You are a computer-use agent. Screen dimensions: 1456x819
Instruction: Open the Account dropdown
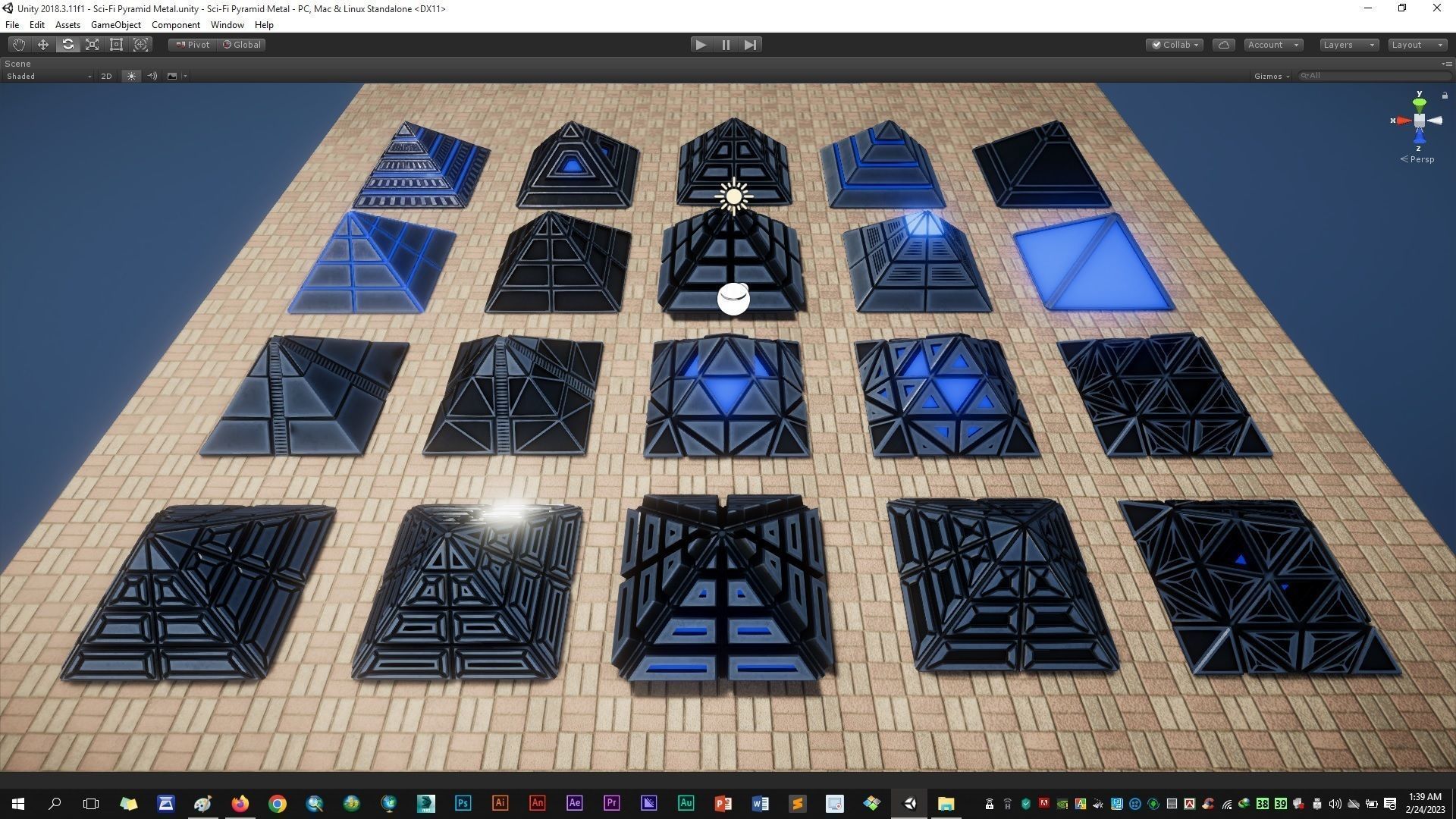(x=1274, y=45)
